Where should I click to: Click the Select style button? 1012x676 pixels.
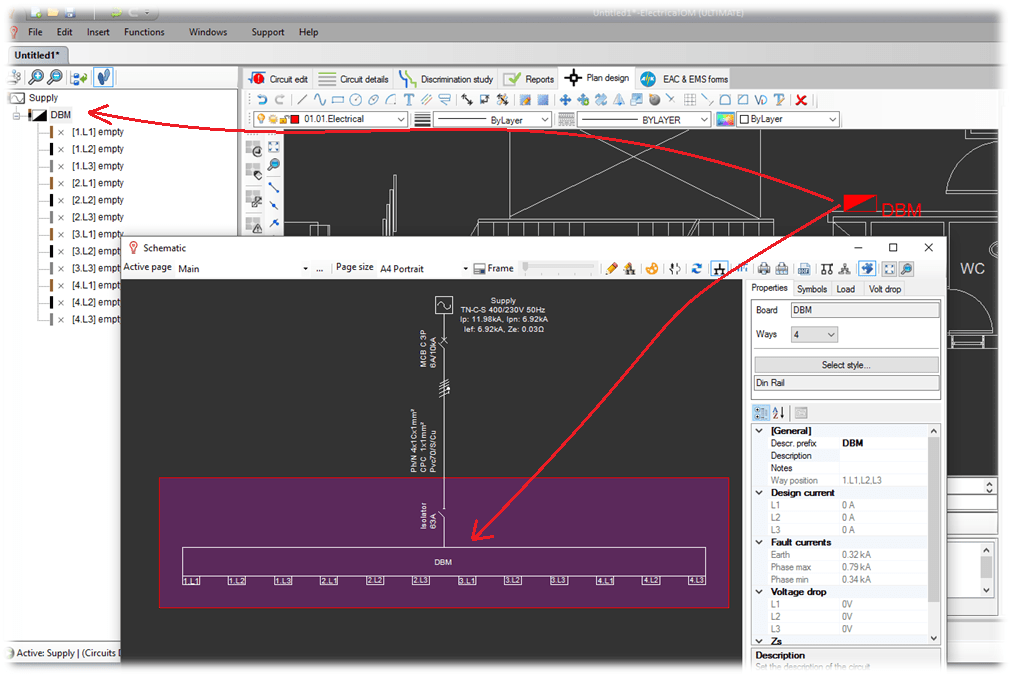[845, 364]
